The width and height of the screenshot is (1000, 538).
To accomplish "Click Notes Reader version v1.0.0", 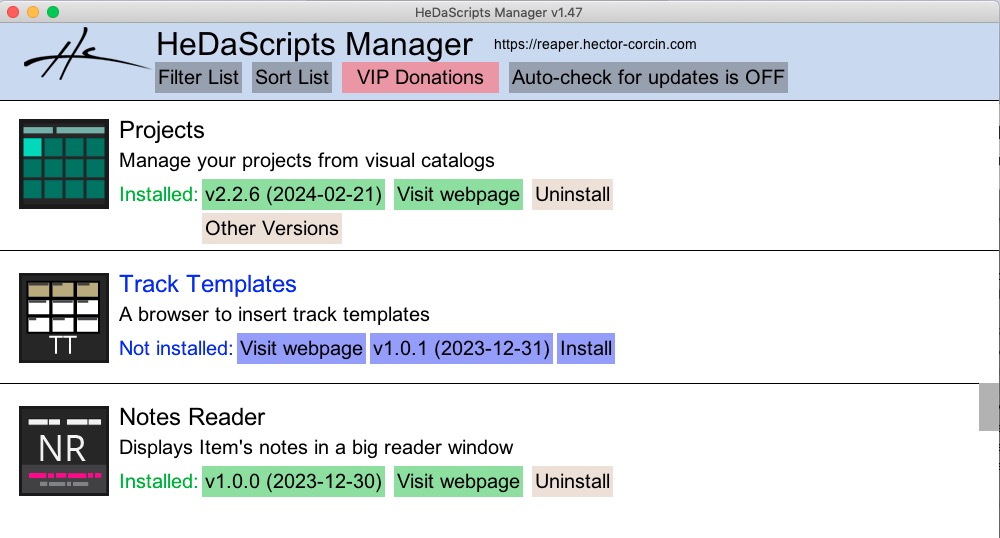I will 293,481.
